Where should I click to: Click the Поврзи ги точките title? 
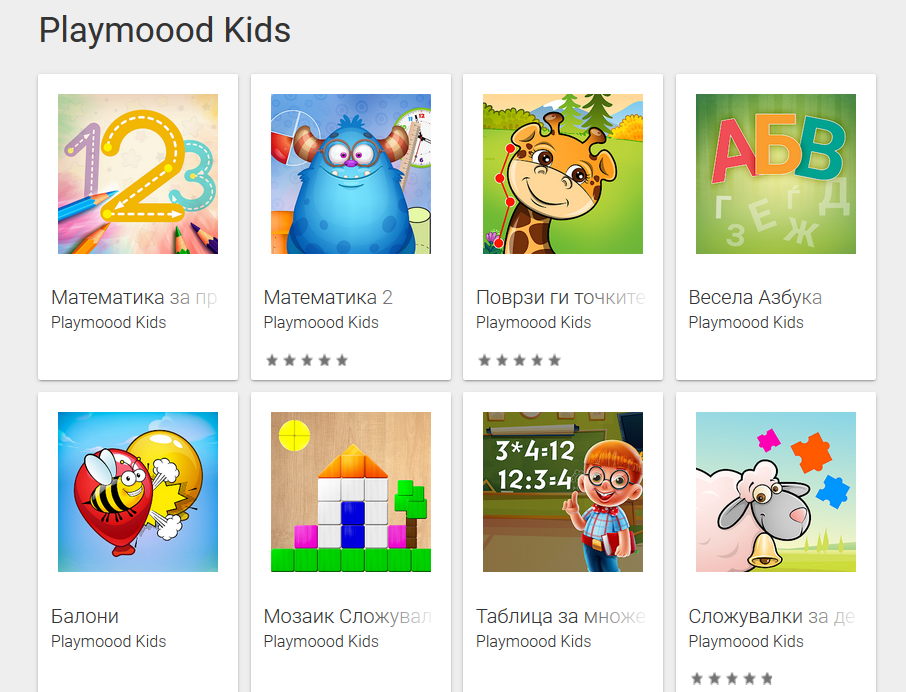tap(560, 297)
